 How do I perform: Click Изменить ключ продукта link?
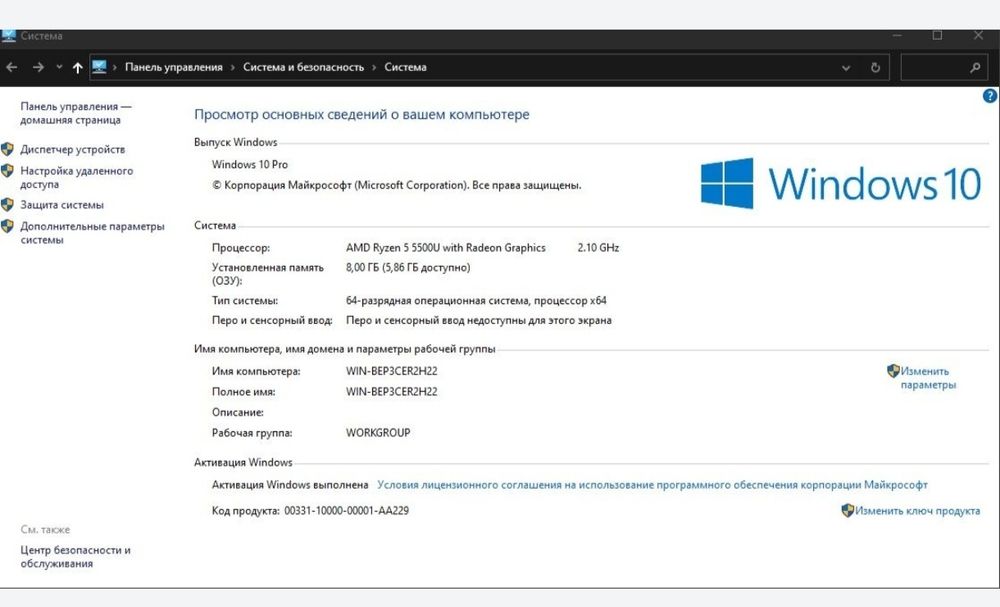(x=917, y=511)
